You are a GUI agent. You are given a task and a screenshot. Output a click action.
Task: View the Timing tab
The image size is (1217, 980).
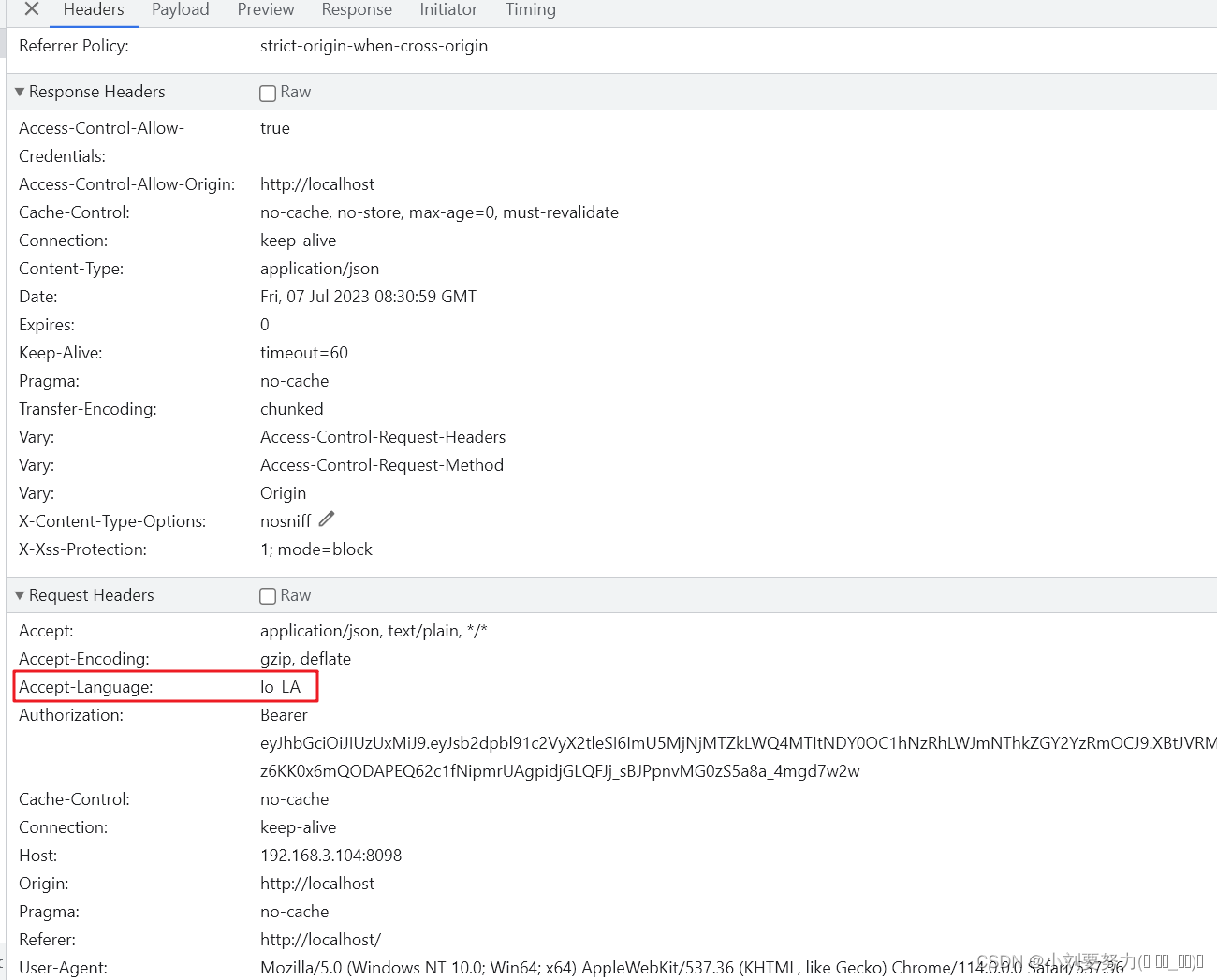(530, 9)
